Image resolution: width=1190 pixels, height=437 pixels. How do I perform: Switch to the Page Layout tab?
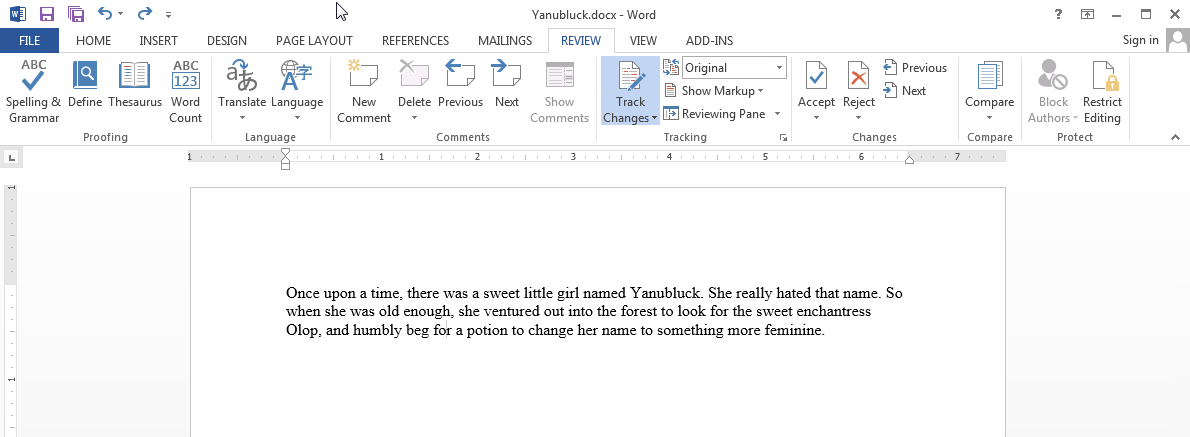click(314, 41)
